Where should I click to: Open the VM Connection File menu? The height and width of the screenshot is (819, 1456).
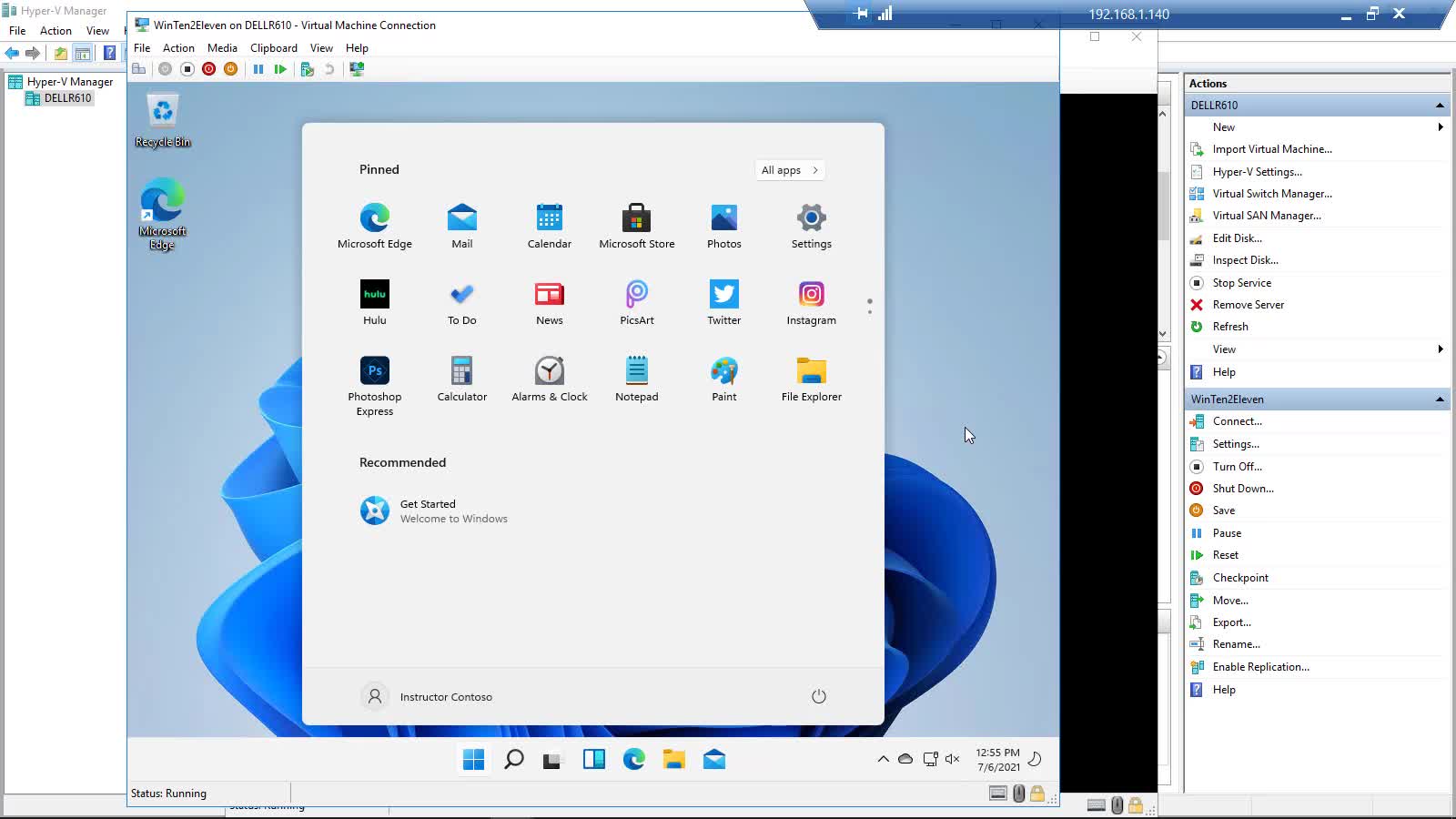tap(142, 48)
